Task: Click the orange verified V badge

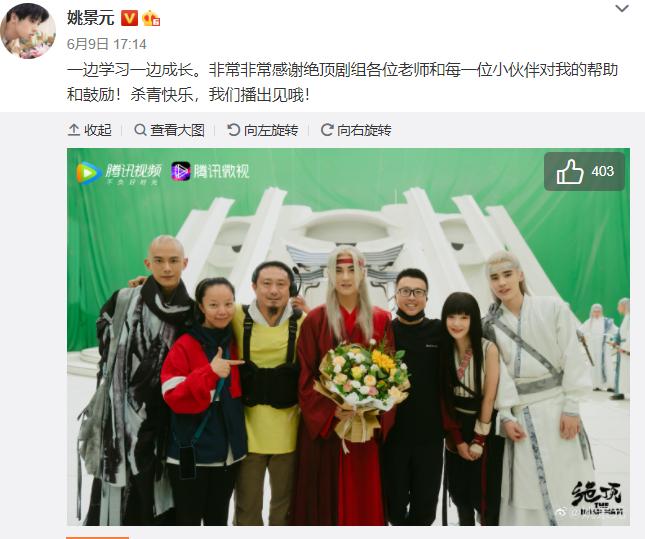Action: tap(129, 18)
